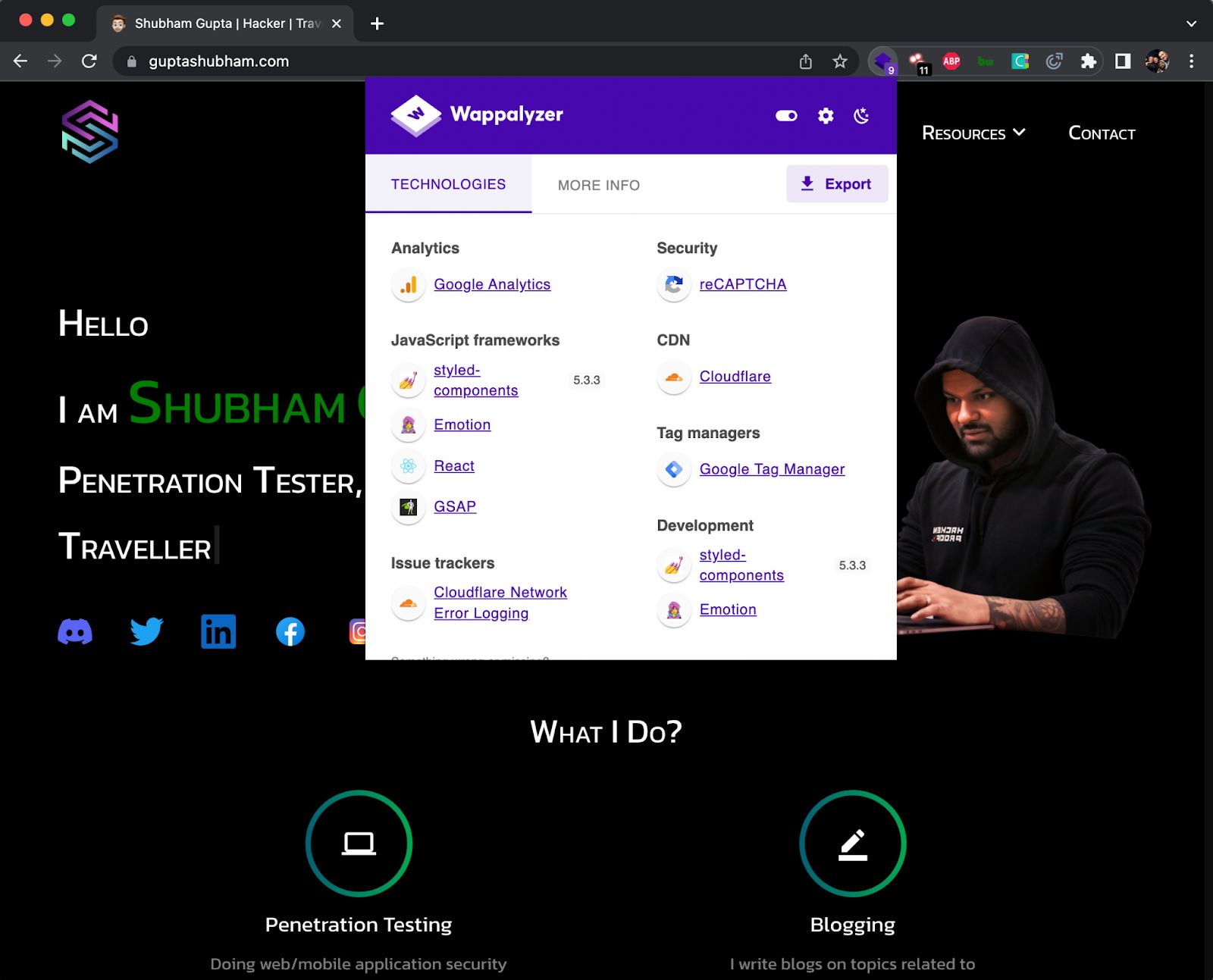1213x980 pixels.
Task: Expand the Resources navigation dropdown
Action: [973, 133]
